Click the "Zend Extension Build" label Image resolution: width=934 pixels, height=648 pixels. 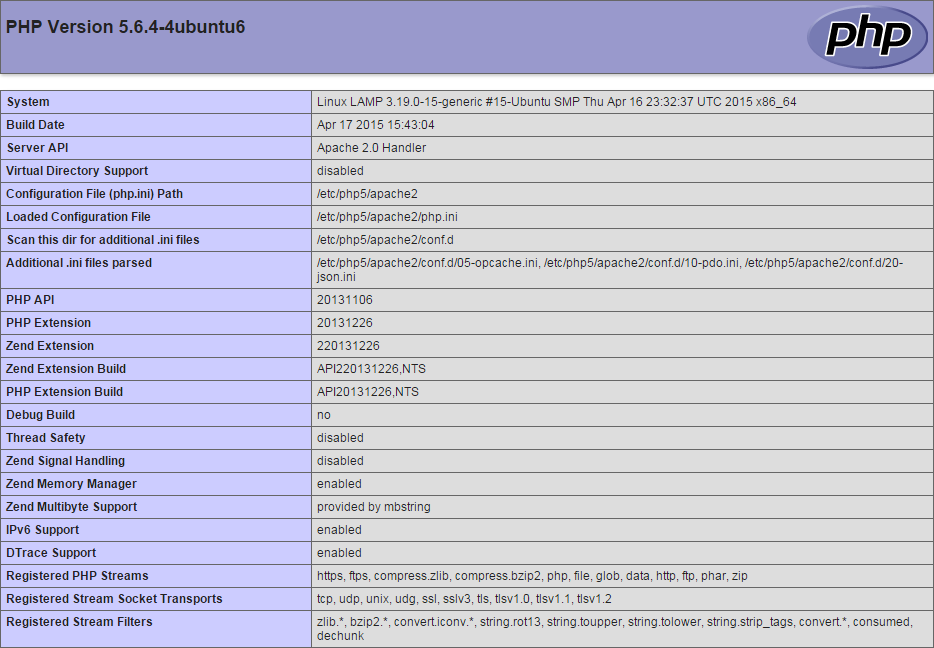click(x=66, y=369)
